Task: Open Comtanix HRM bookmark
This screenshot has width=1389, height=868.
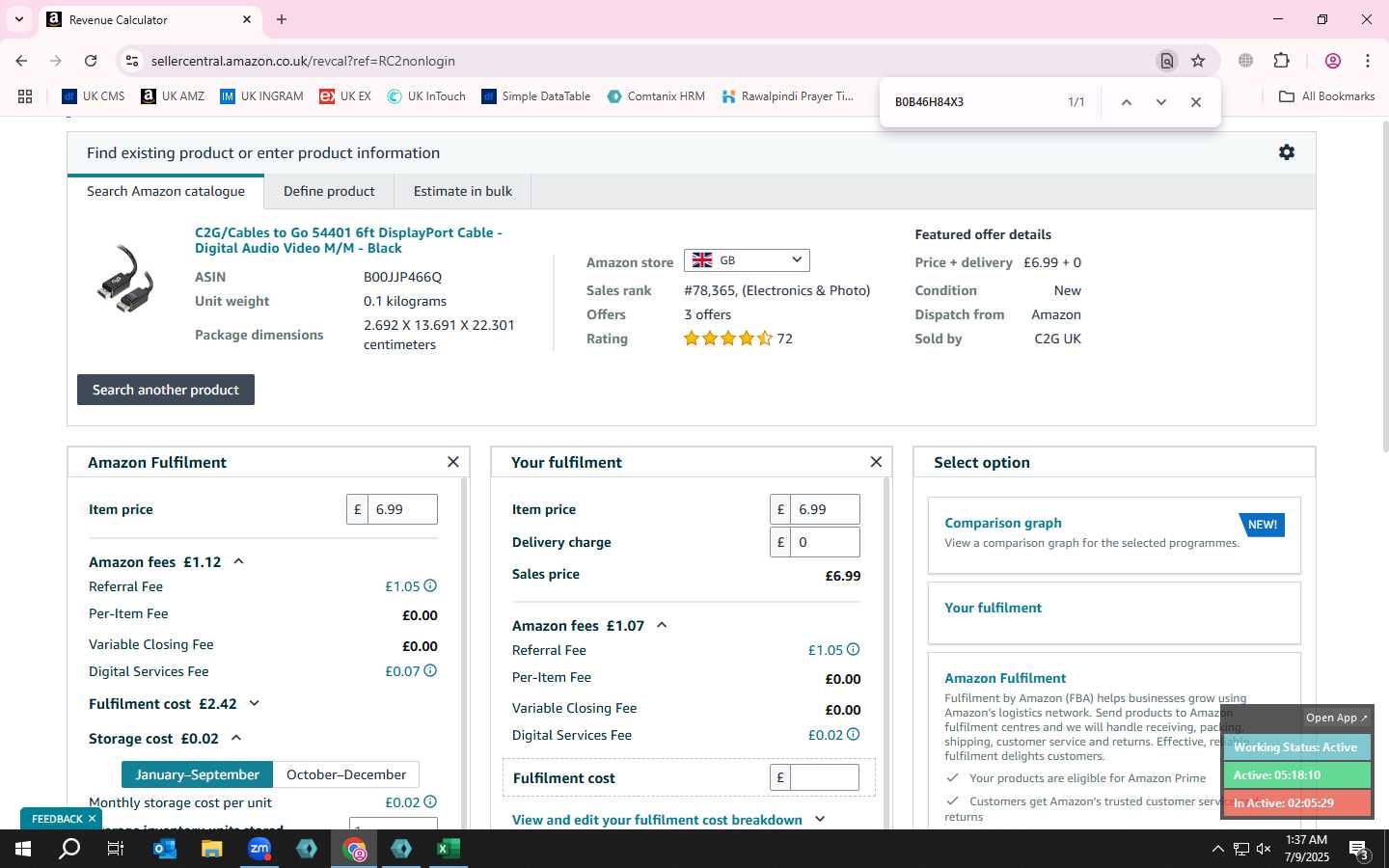Action: (656, 96)
